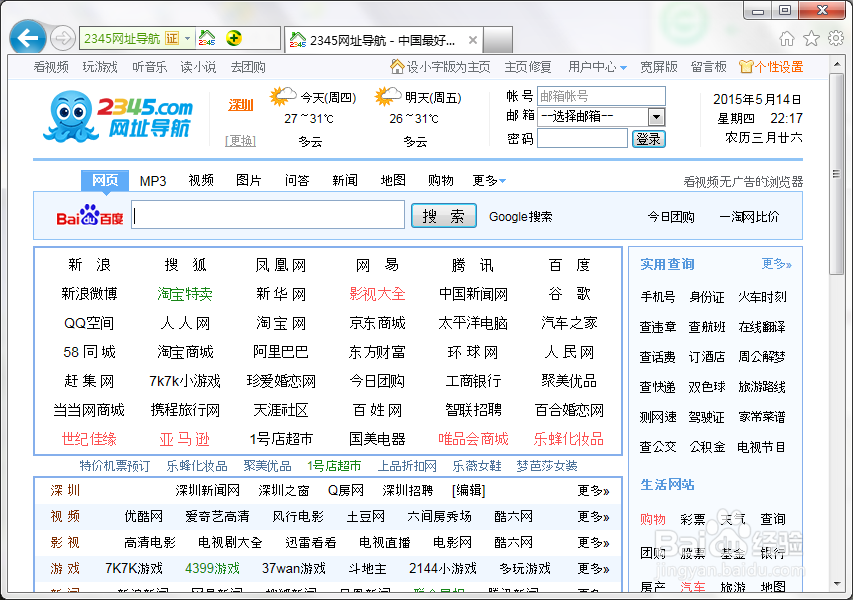Click the 留言板 link
This screenshot has width=853, height=600.
[x=709, y=67]
